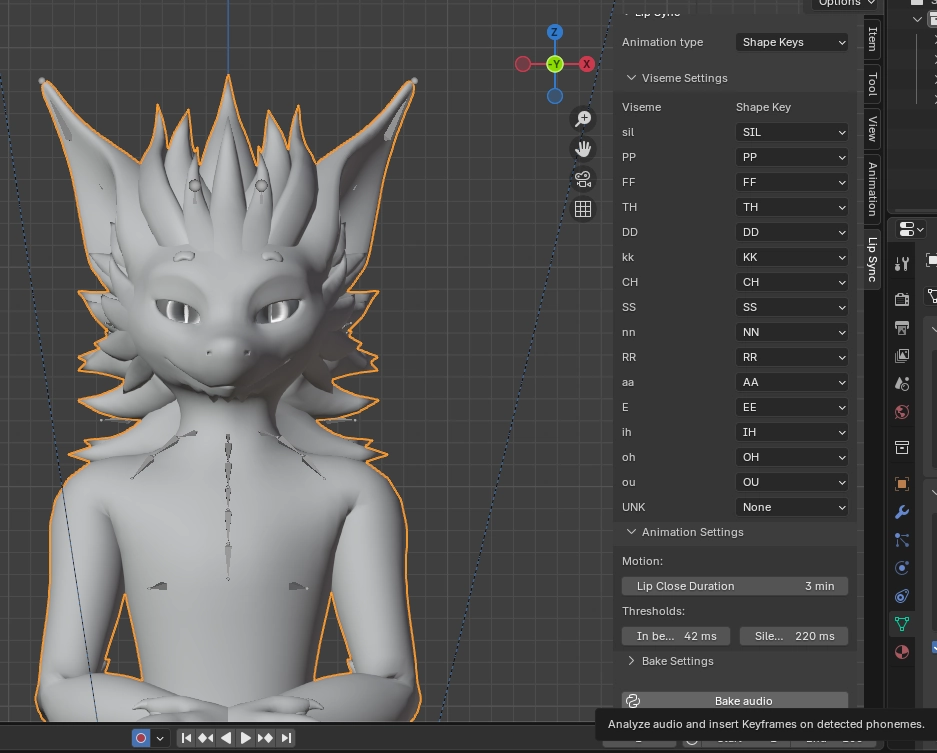Open the Modifiers wrench properties tab
Image resolution: width=937 pixels, height=753 pixels.
pyautogui.click(x=902, y=513)
